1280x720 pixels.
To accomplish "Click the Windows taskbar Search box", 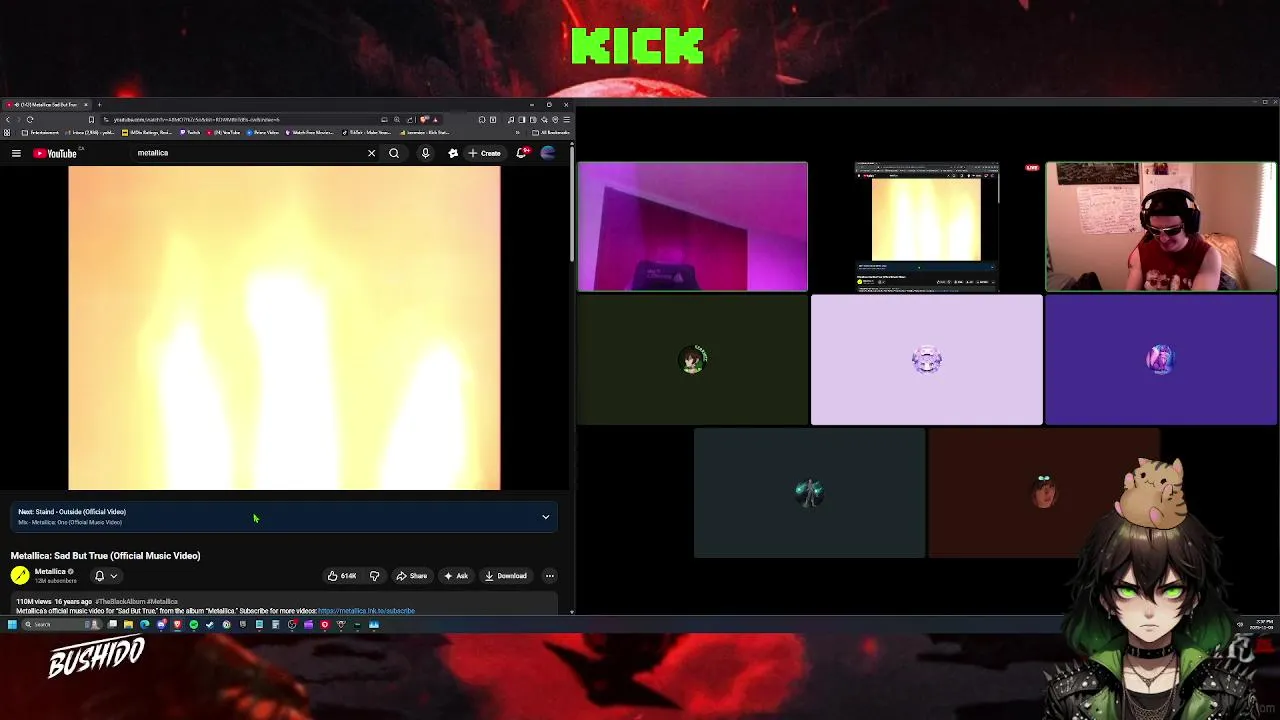I will coord(60,624).
